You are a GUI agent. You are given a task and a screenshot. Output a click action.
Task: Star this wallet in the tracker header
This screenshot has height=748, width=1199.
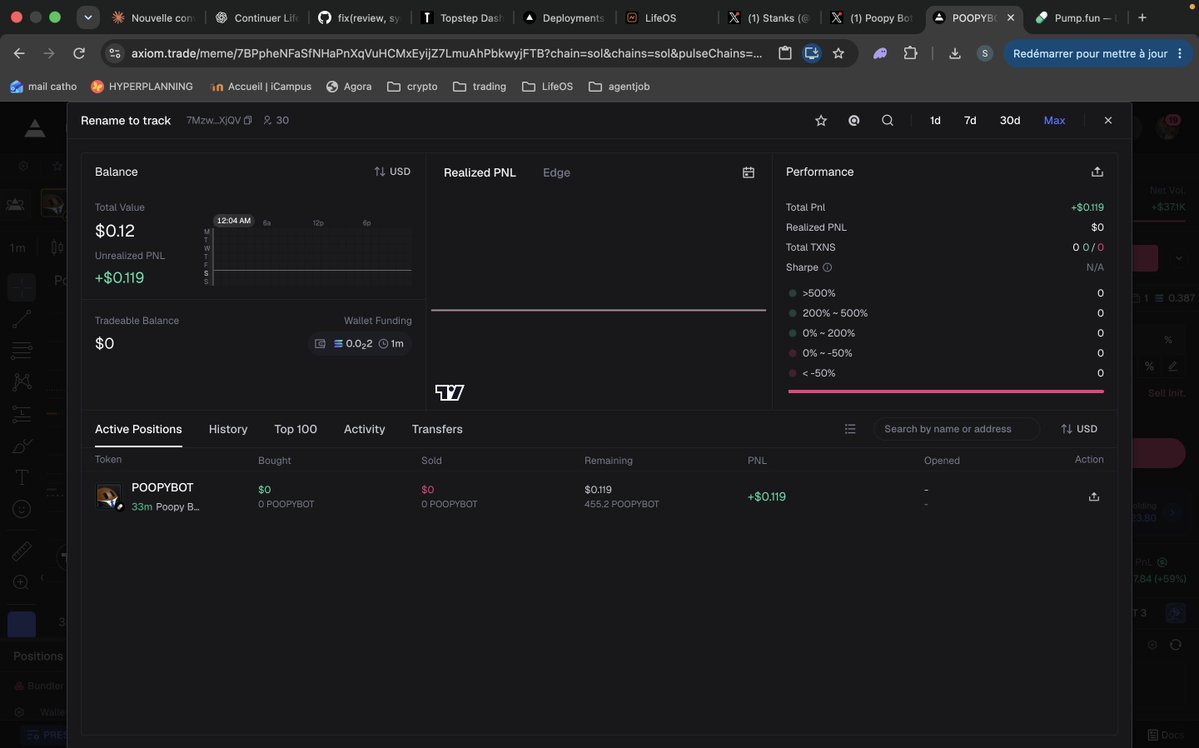click(820, 121)
